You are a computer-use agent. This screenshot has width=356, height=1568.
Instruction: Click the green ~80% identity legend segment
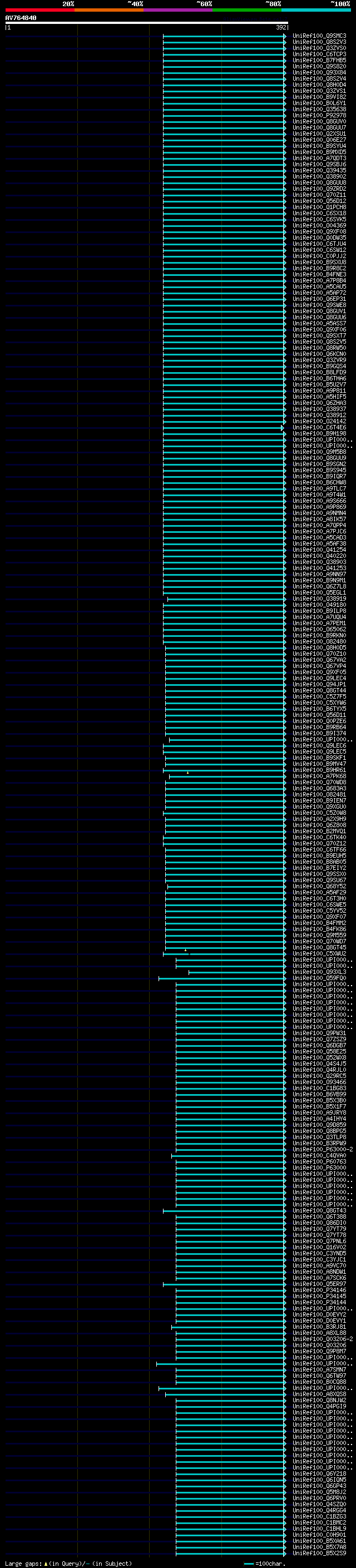[246, 10]
